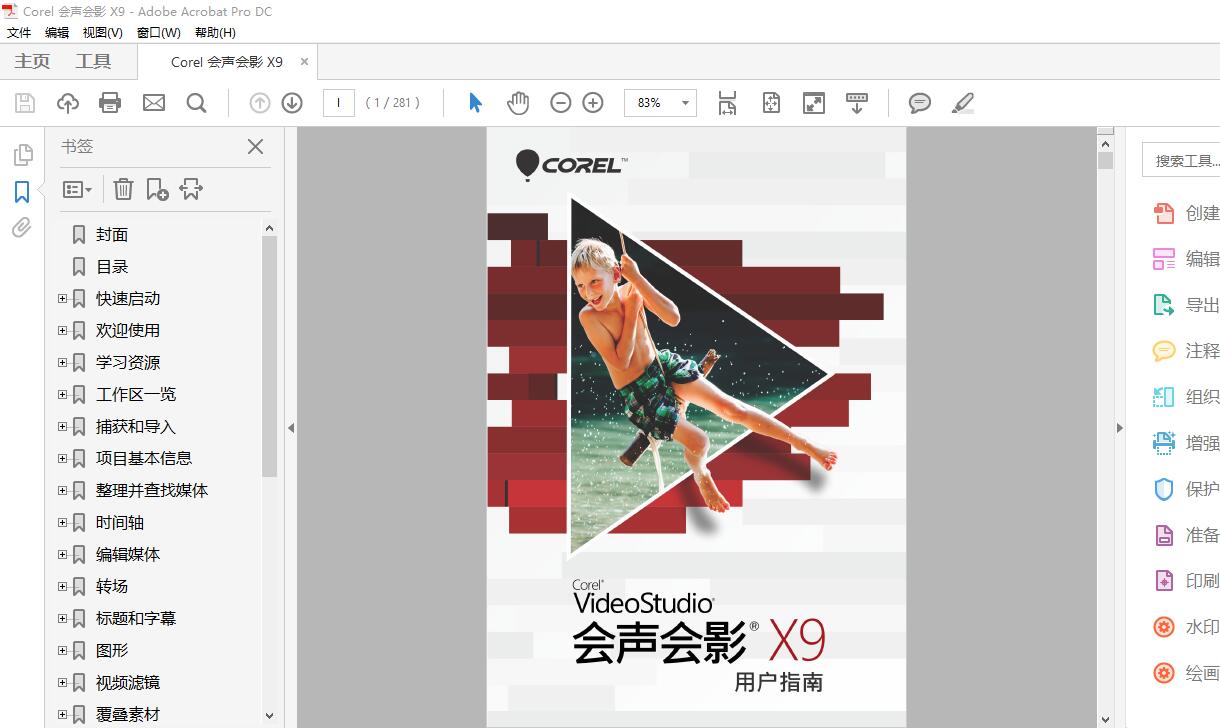The width and height of the screenshot is (1220, 728).
Task: Click the email attachment icon
Action: [x=153, y=102]
